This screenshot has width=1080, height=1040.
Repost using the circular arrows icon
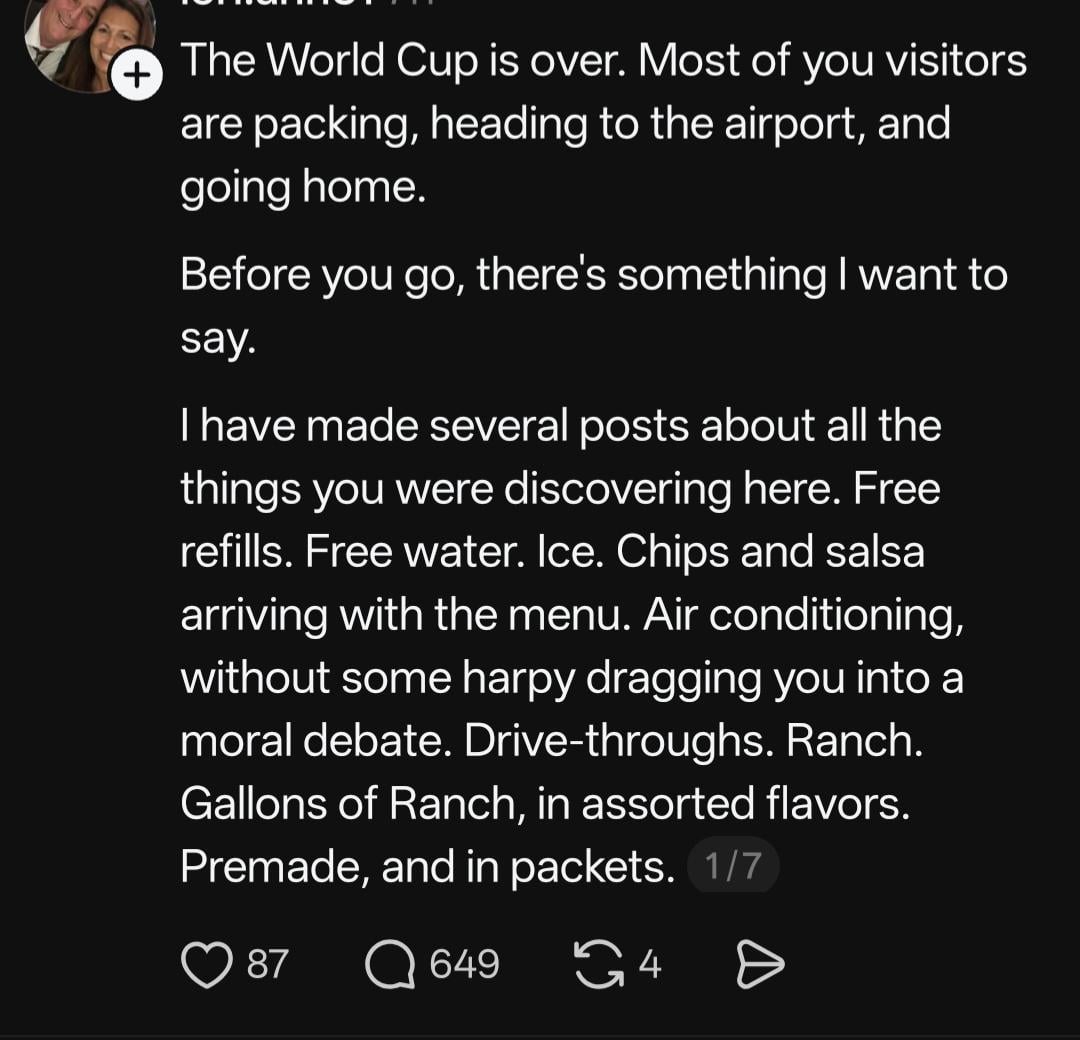point(599,965)
